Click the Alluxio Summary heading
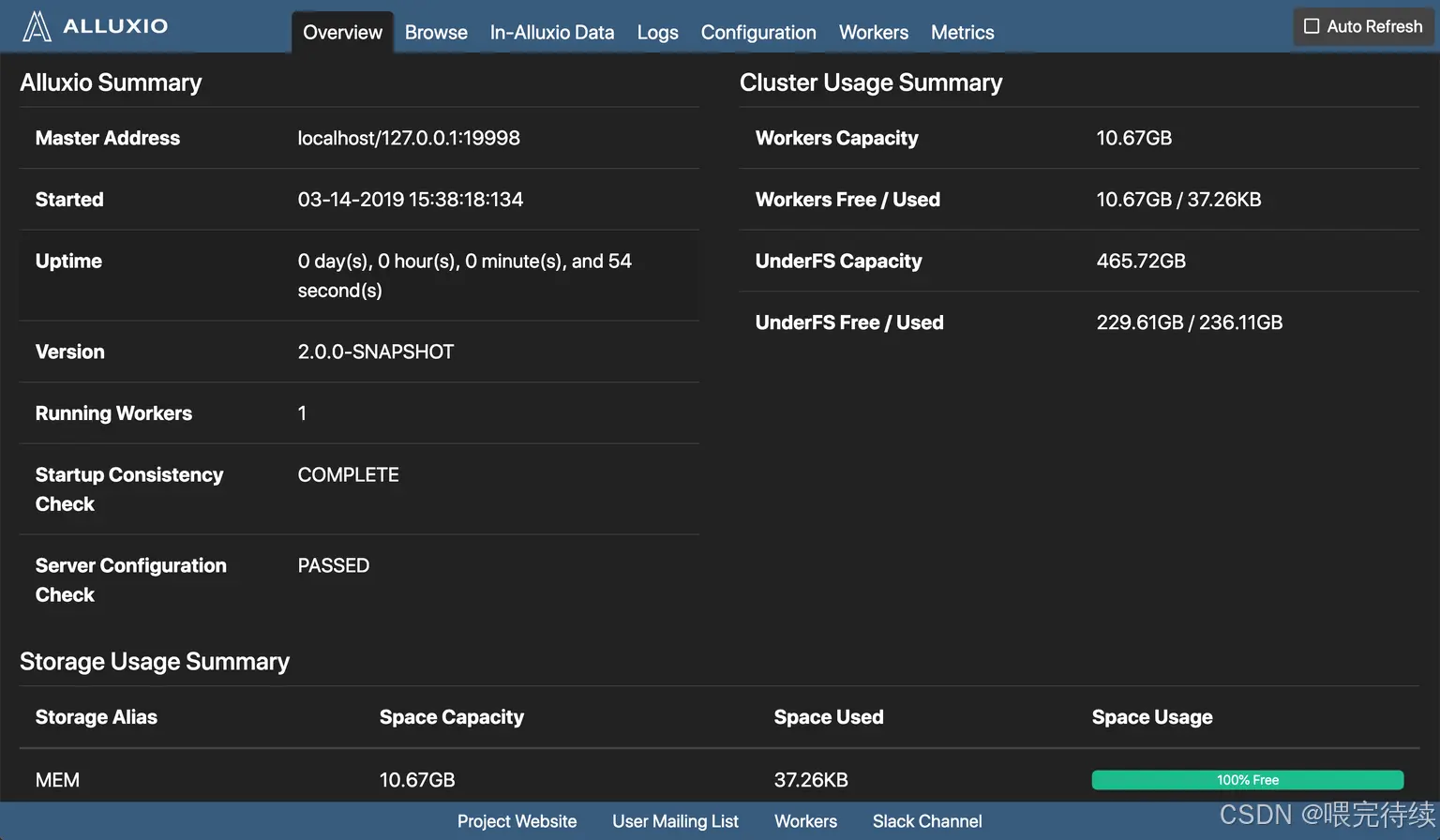The width and height of the screenshot is (1440, 840). [x=111, y=82]
